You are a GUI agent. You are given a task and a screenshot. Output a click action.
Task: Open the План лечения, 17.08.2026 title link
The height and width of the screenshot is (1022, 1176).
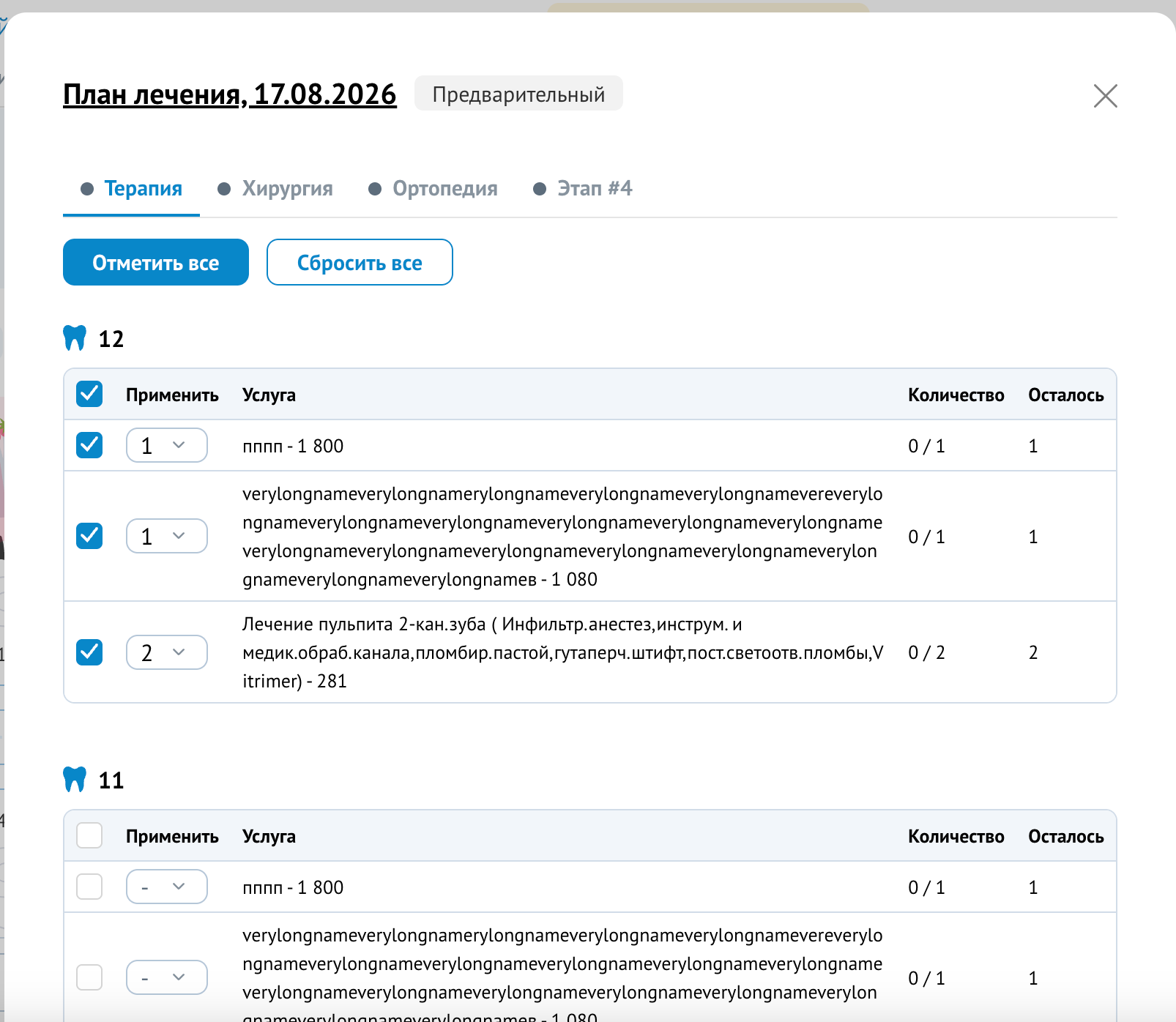coord(230,94)
